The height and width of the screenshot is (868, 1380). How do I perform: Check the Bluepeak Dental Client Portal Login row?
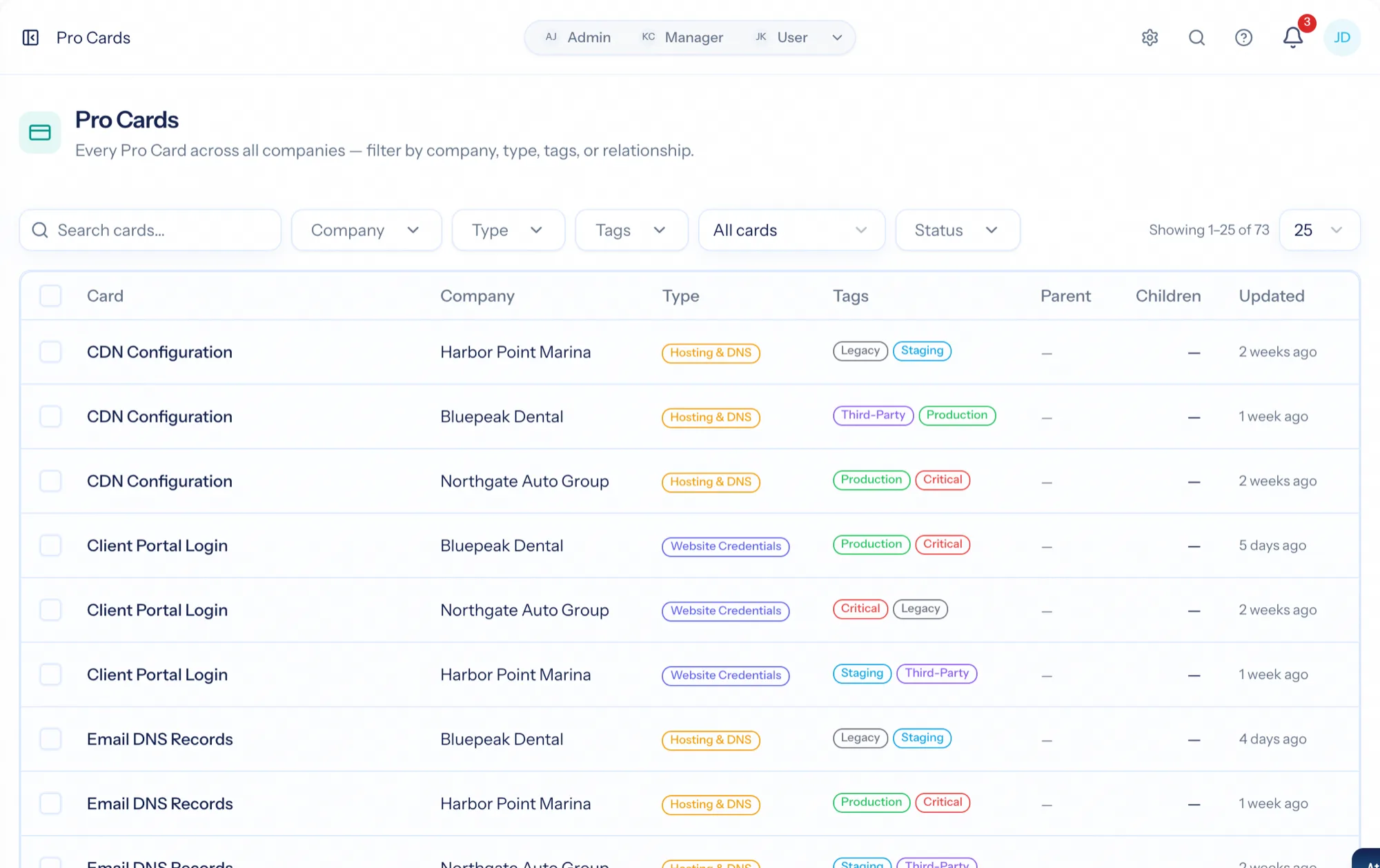pos(50,546)
